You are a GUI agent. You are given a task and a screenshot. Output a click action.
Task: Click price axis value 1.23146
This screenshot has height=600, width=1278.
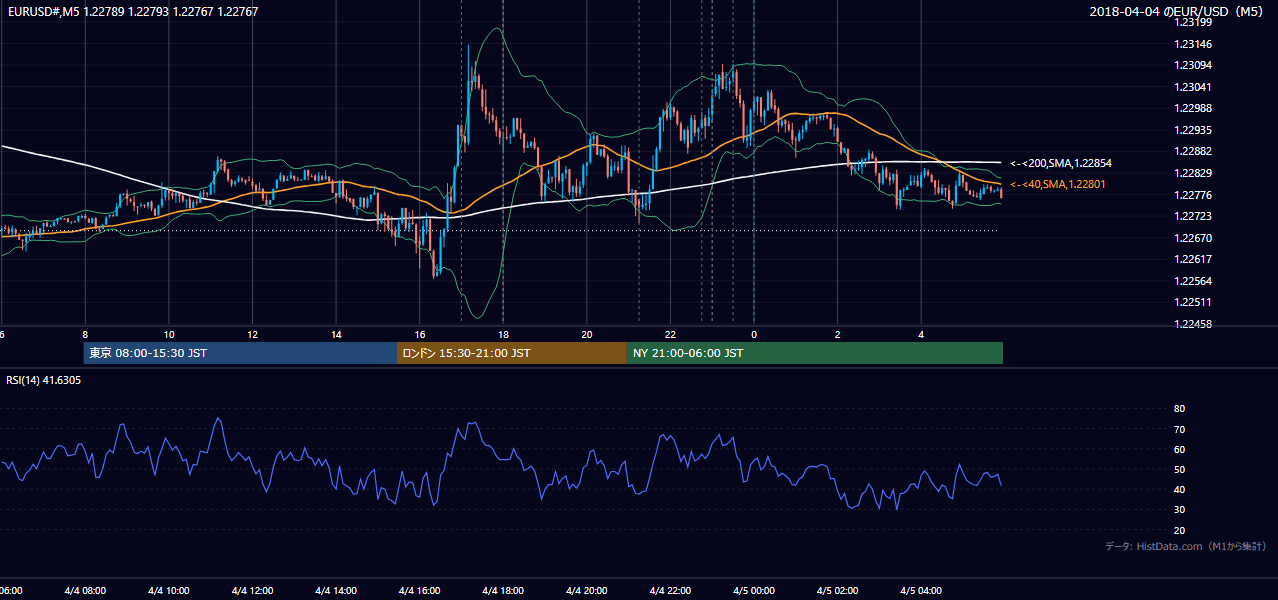point(1194,44)
